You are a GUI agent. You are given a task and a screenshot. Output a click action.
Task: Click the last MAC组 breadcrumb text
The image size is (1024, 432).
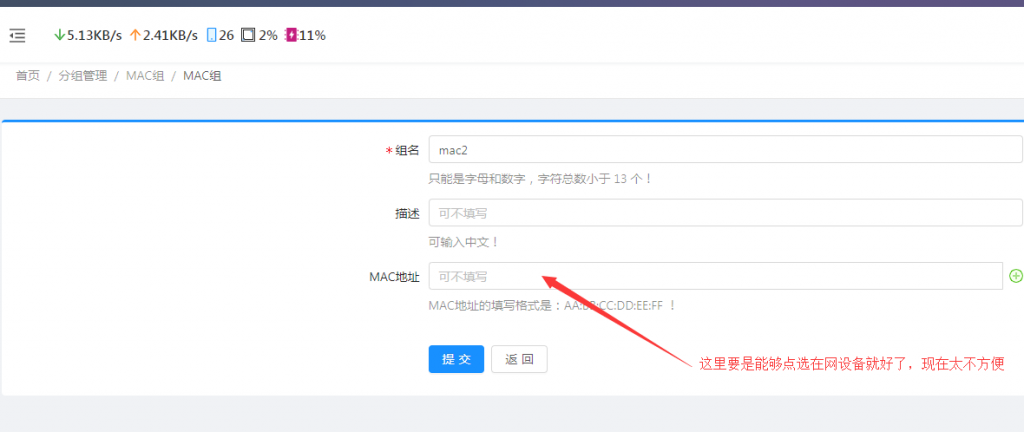pyautogui.click(x=202, y=76)
